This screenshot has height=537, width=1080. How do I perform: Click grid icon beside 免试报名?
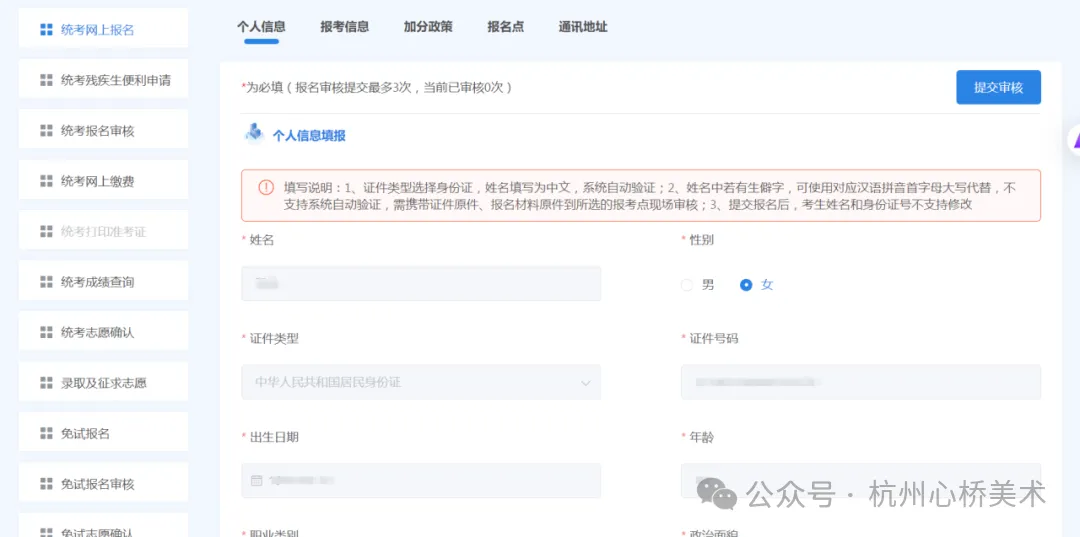click(x=46, y=434)
